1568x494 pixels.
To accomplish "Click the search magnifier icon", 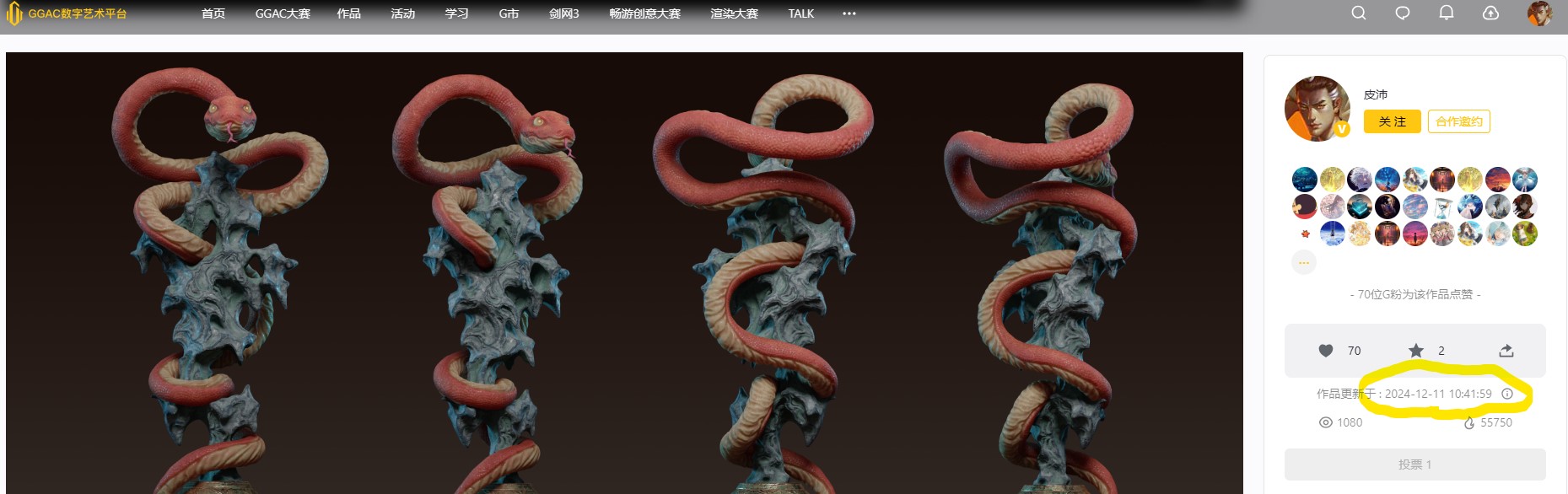I will pos(1359,13).
